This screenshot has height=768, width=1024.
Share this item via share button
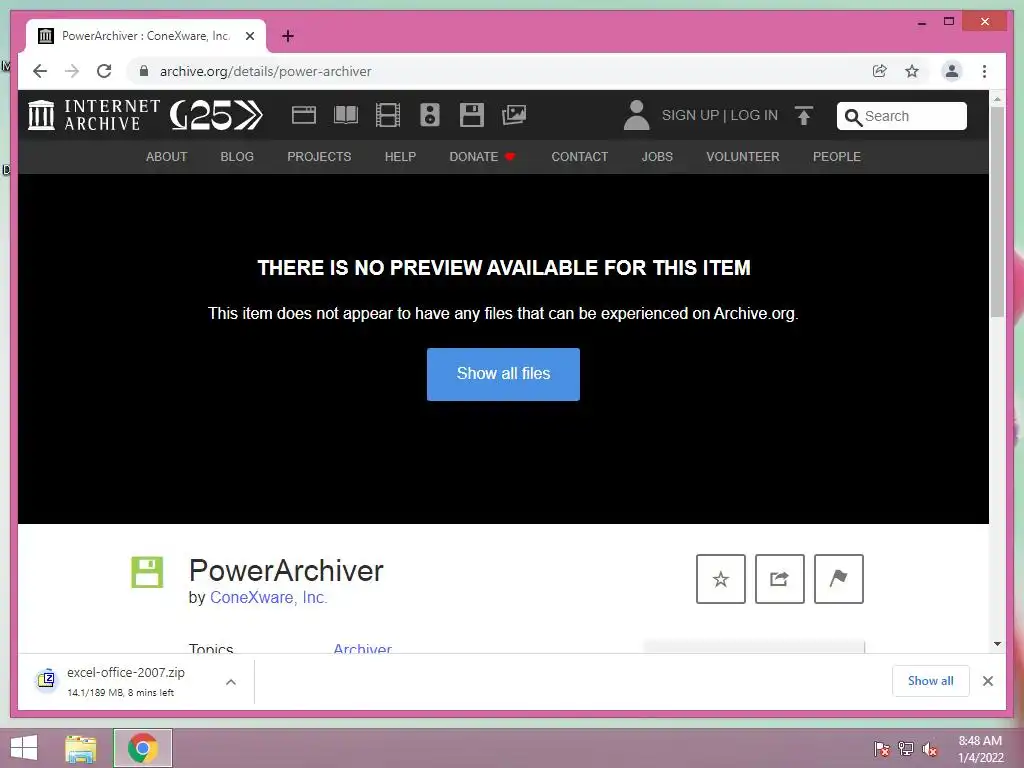[x=780, y=579]
